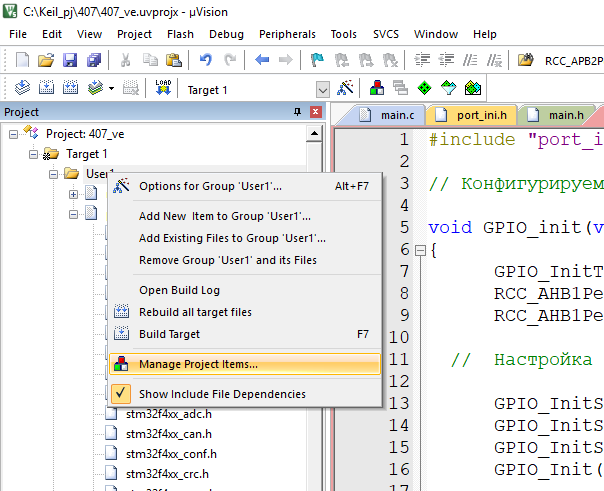
Task: Open the Debug menu
Action: [226, 34]
